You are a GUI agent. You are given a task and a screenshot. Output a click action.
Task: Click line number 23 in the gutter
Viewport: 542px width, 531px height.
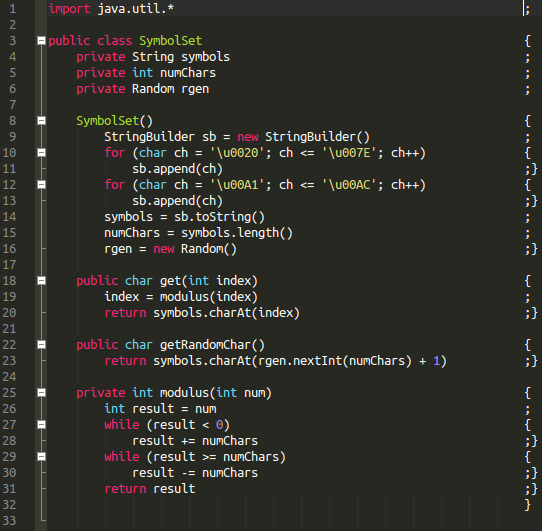point(9,361)
